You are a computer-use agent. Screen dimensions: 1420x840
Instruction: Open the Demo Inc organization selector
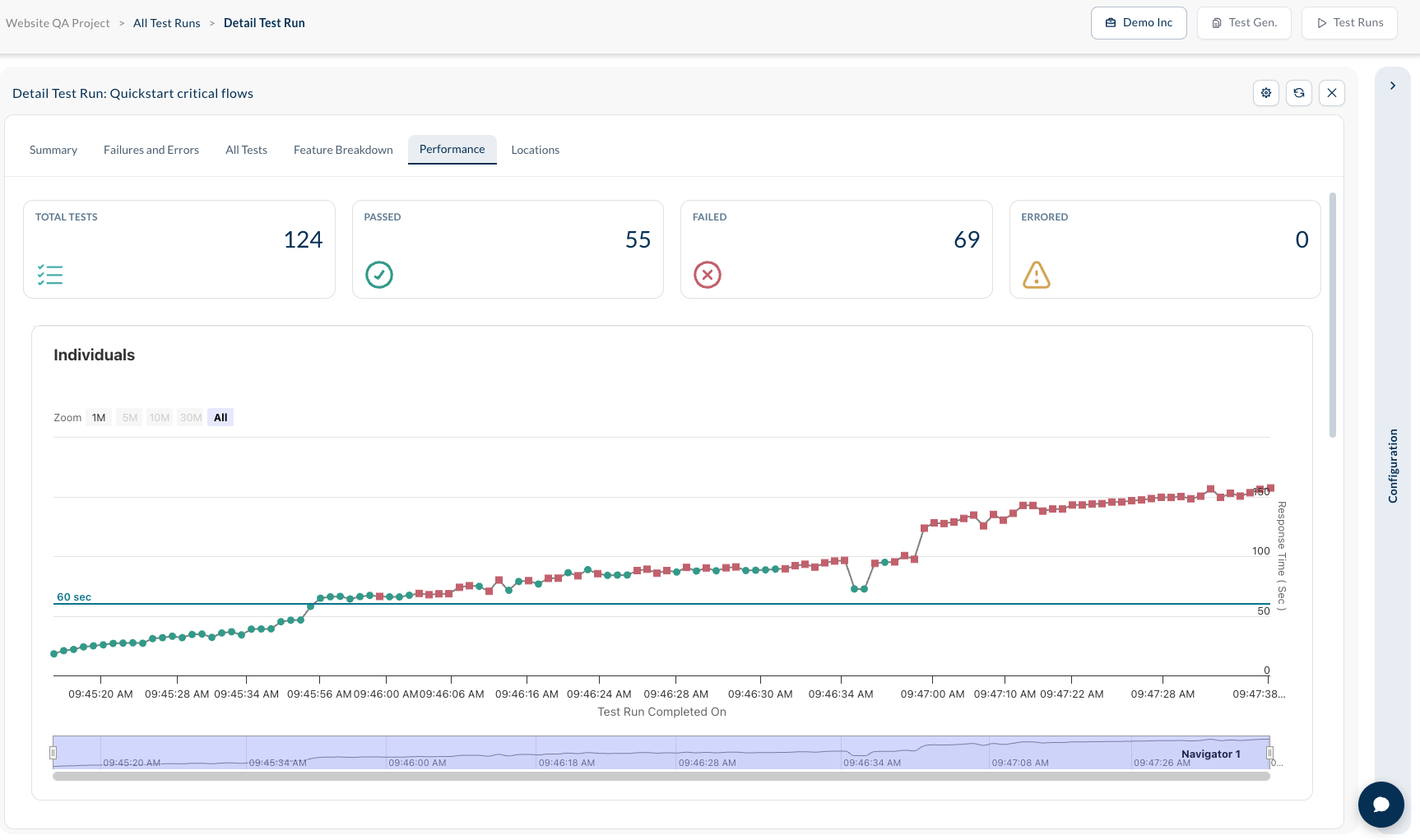(x=1139, y=23)
